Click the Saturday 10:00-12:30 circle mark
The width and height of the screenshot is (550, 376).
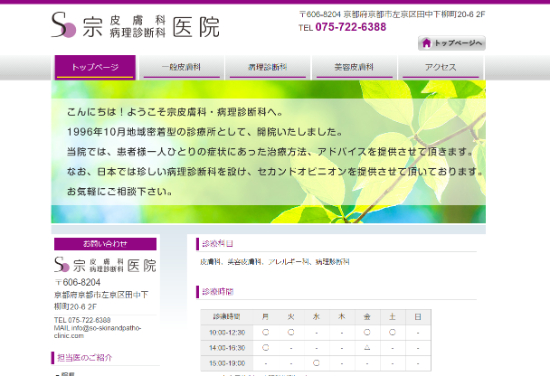point(392,332)
